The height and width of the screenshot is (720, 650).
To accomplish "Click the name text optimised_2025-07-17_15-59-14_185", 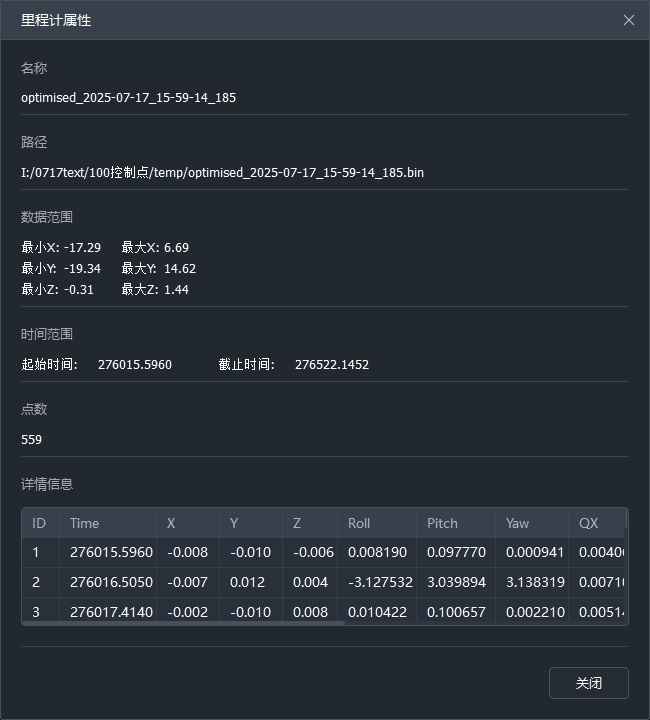I will coord(128,98).
